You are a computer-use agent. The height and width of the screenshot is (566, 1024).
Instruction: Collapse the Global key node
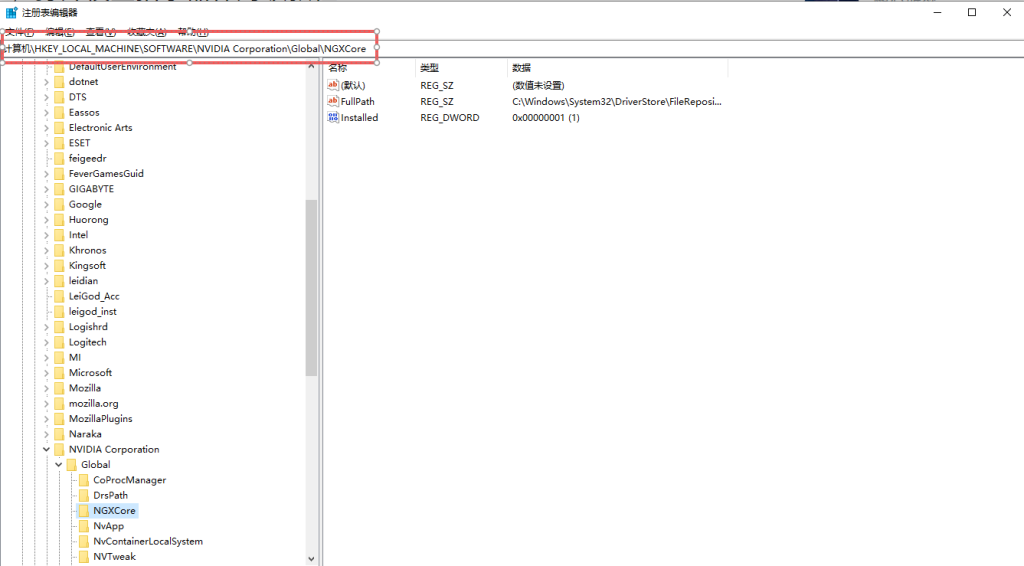click(x=58, y=465)
